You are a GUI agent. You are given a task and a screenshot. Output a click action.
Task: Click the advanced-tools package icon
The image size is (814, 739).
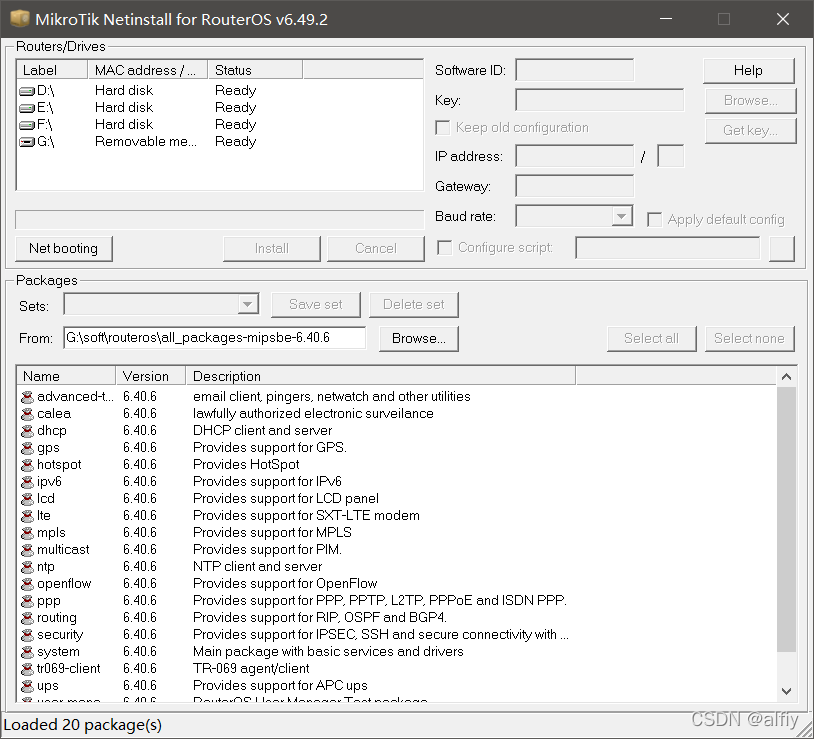coord(27,397)
